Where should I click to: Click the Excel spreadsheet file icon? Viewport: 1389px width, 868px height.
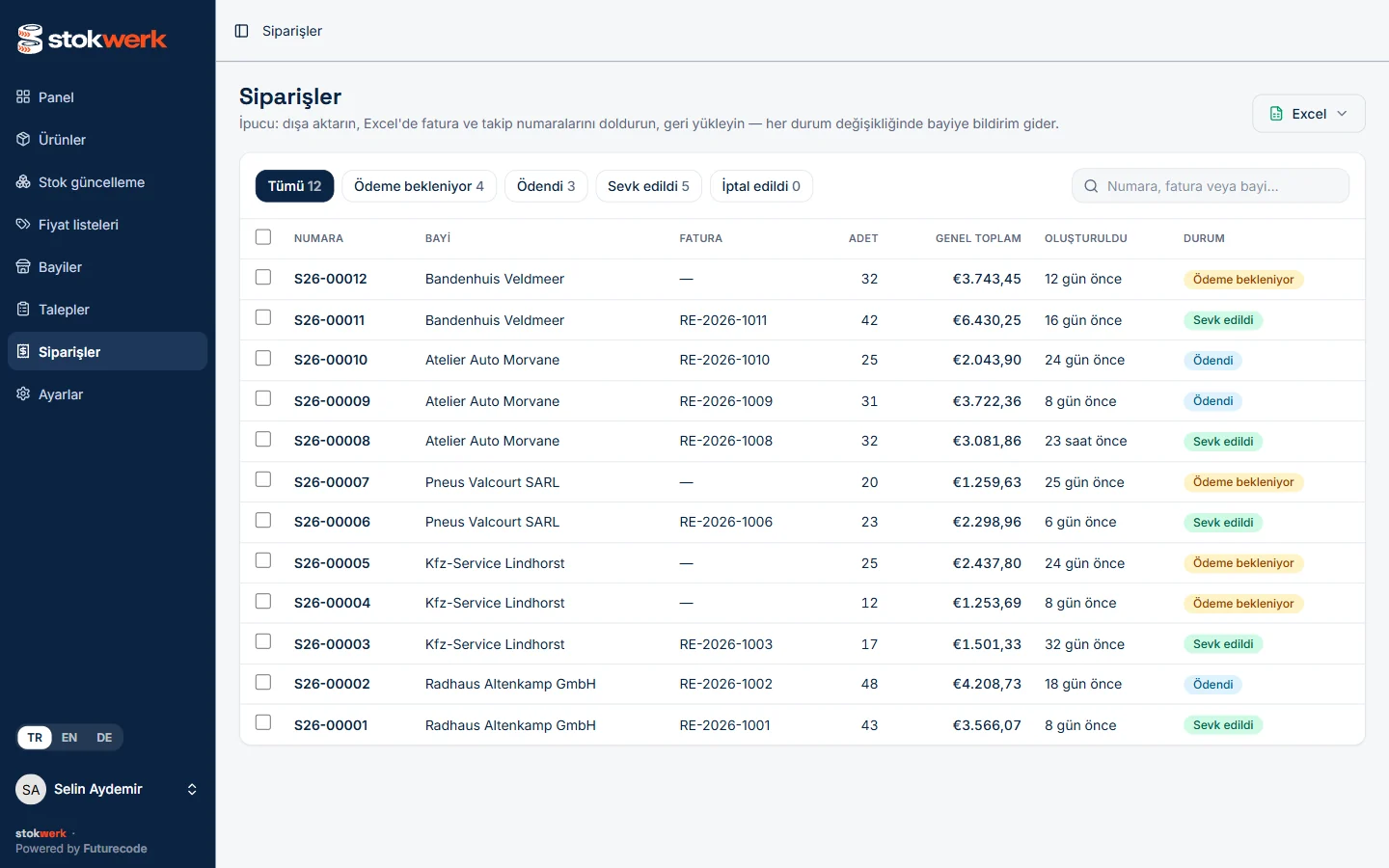1276,114
